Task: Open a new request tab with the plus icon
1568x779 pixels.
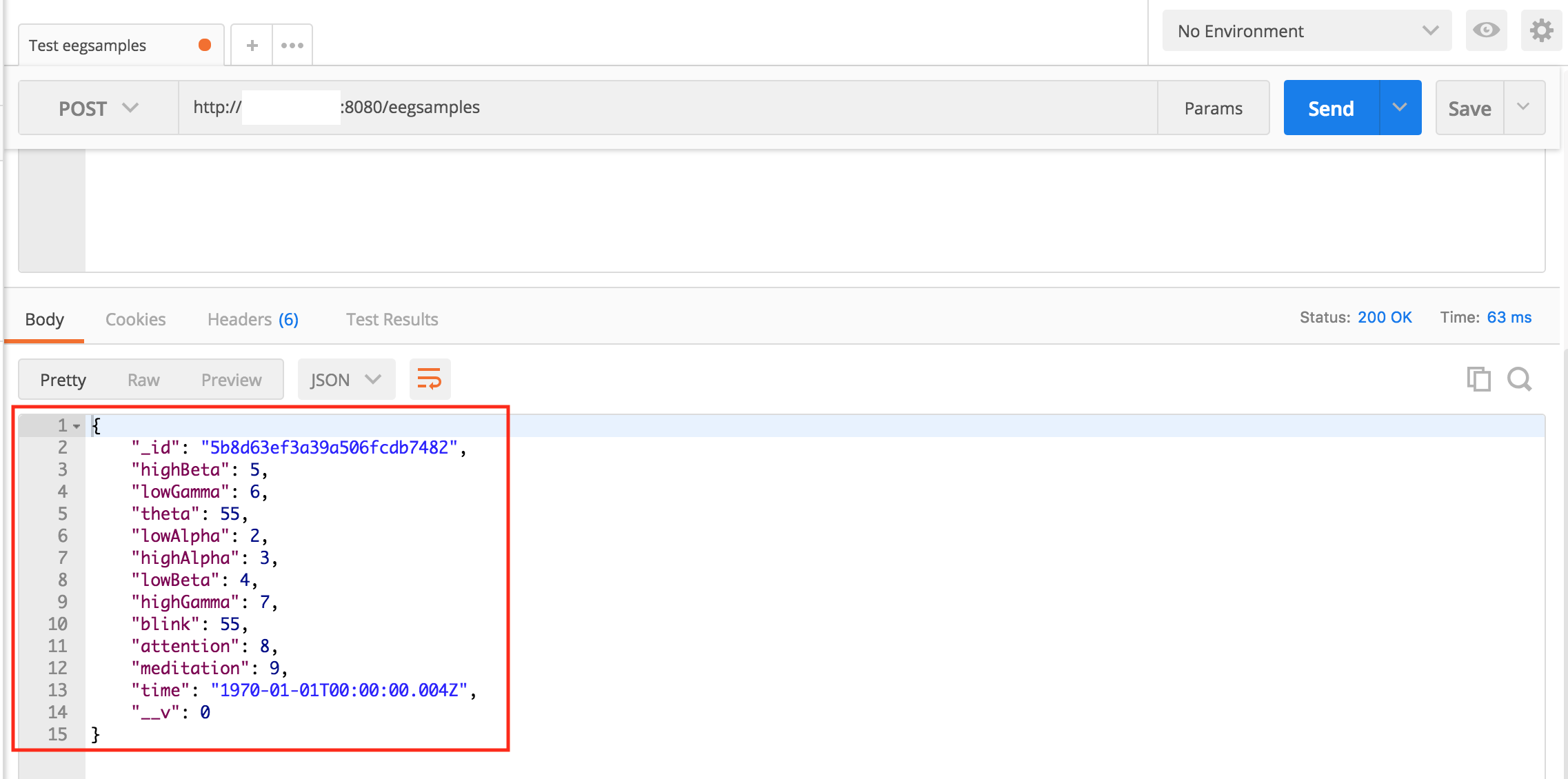Action: [x=251, y=44]
